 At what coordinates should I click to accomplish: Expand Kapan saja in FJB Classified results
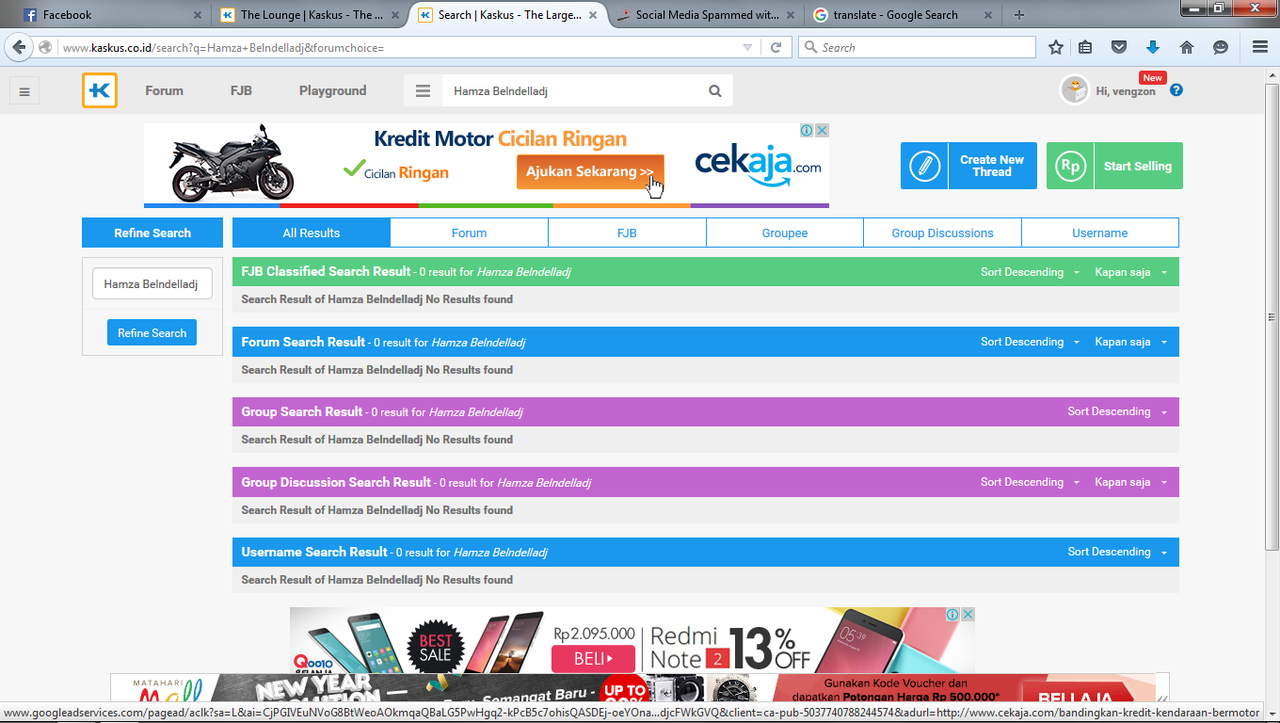(1131, 272)
